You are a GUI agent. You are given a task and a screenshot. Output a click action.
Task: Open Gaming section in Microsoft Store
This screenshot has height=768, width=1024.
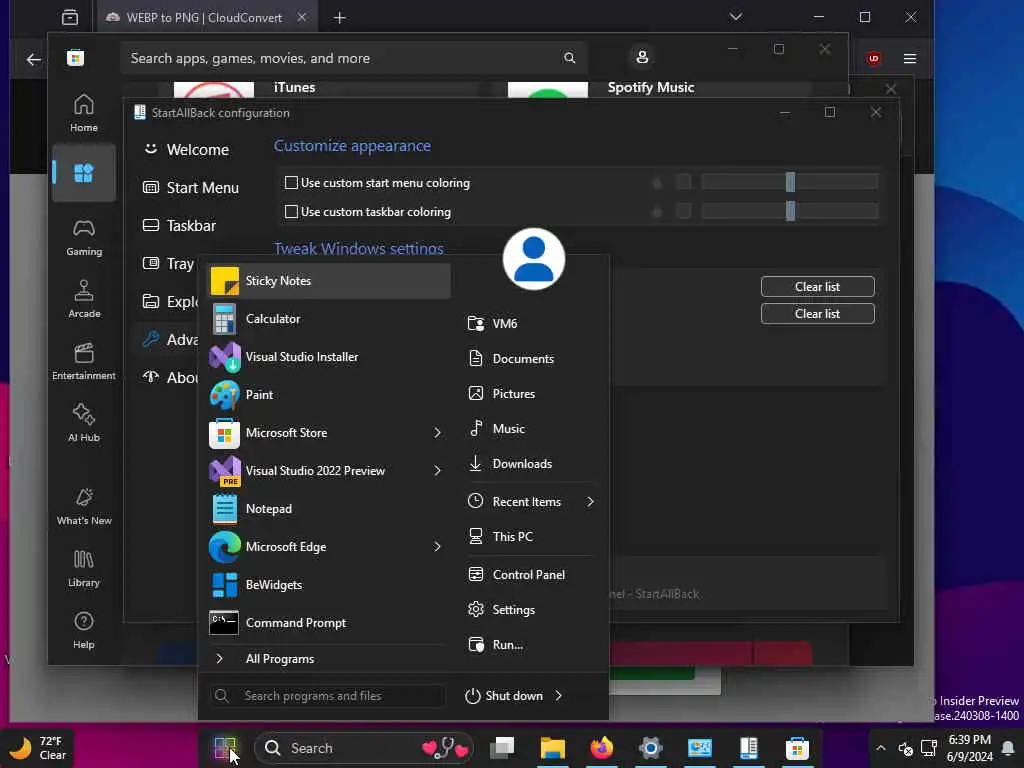click(x=84, y=238)
